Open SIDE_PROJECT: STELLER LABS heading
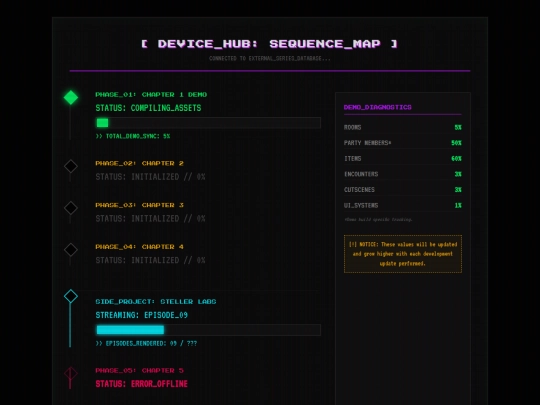 tap(156, 301)
